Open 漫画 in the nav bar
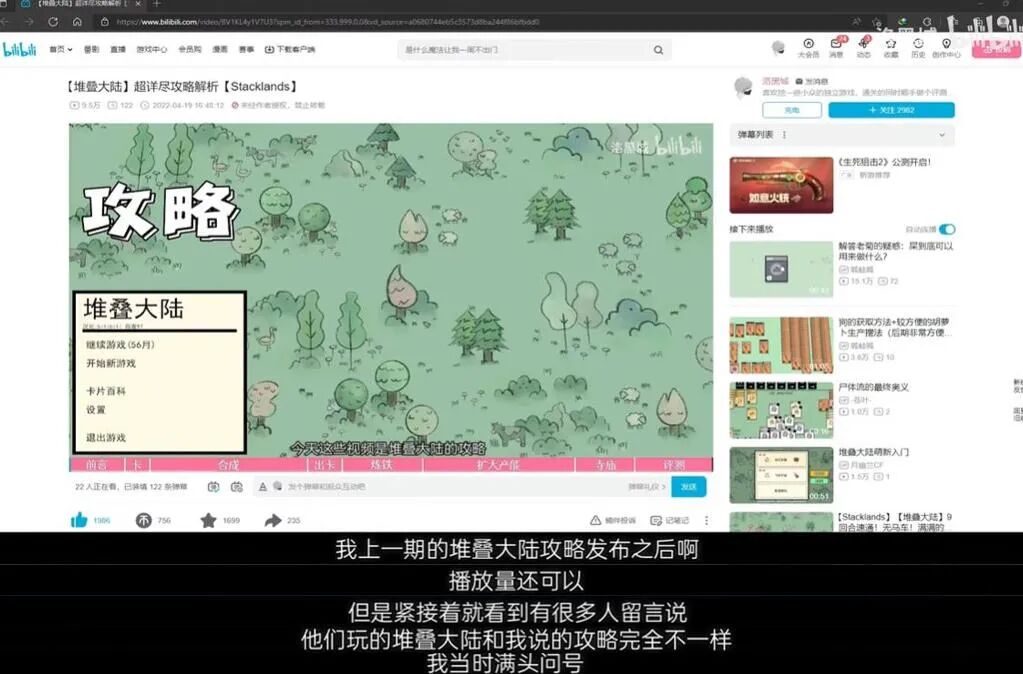This screenshot has height=674, width=1023. [220, 50]
